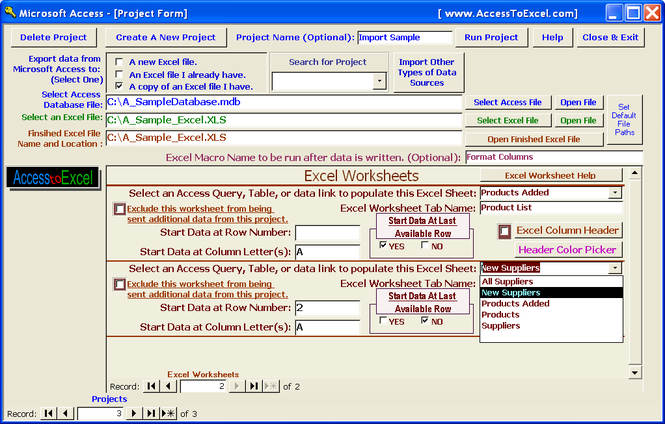The height and width of the screenshot is (424, 665).
Task: Click Open Finished Excel File button
Action: tap(534, 139)
